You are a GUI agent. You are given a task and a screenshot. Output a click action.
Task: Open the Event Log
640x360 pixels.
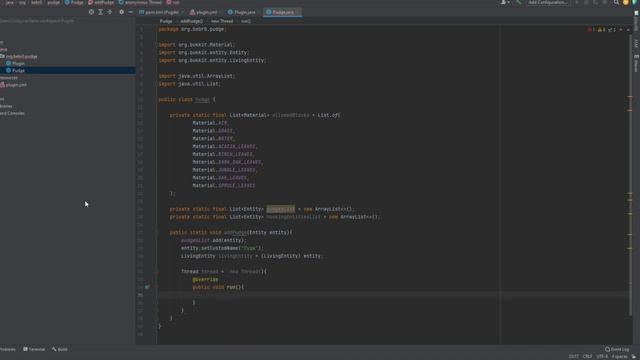coord(617,349)
